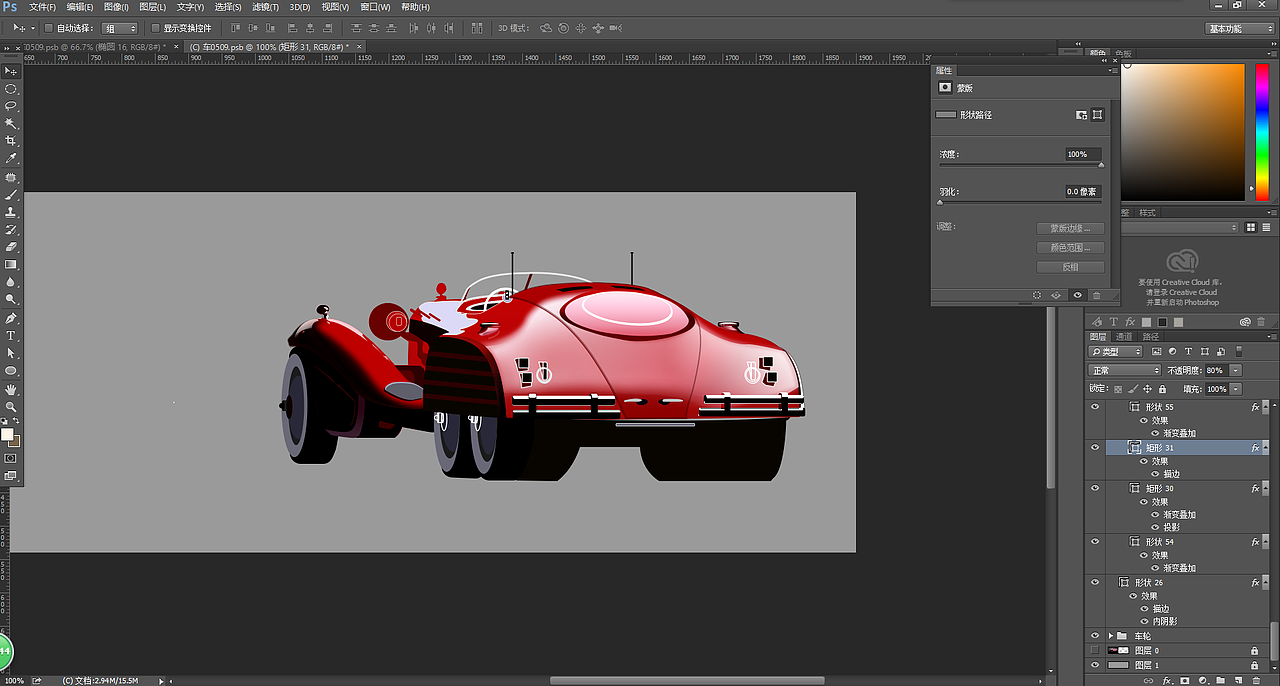Select the Horizontal Type tool
Screen dimensions: 1280x686
click(x=11, y=336)
